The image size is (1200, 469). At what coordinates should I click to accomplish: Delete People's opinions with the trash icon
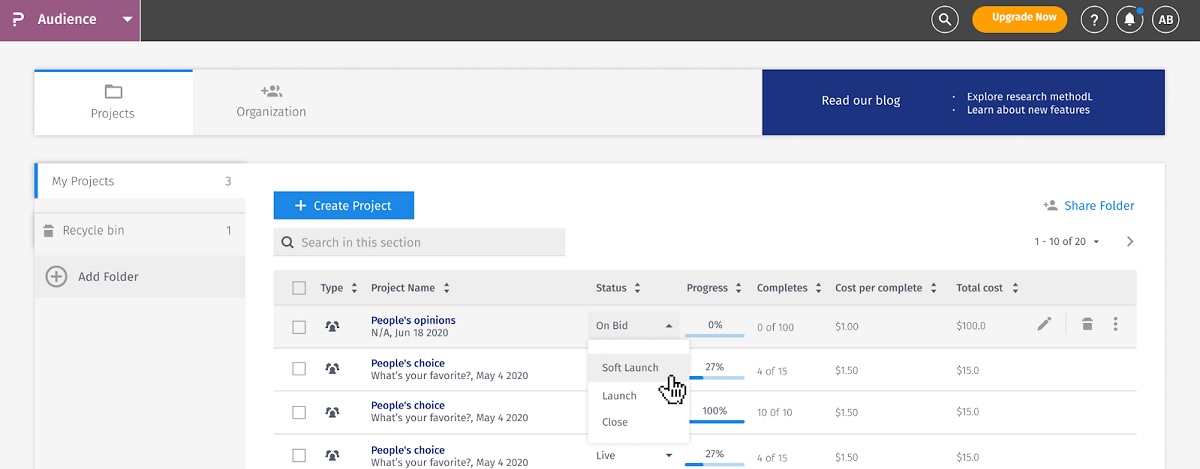tap(1087, 324)
